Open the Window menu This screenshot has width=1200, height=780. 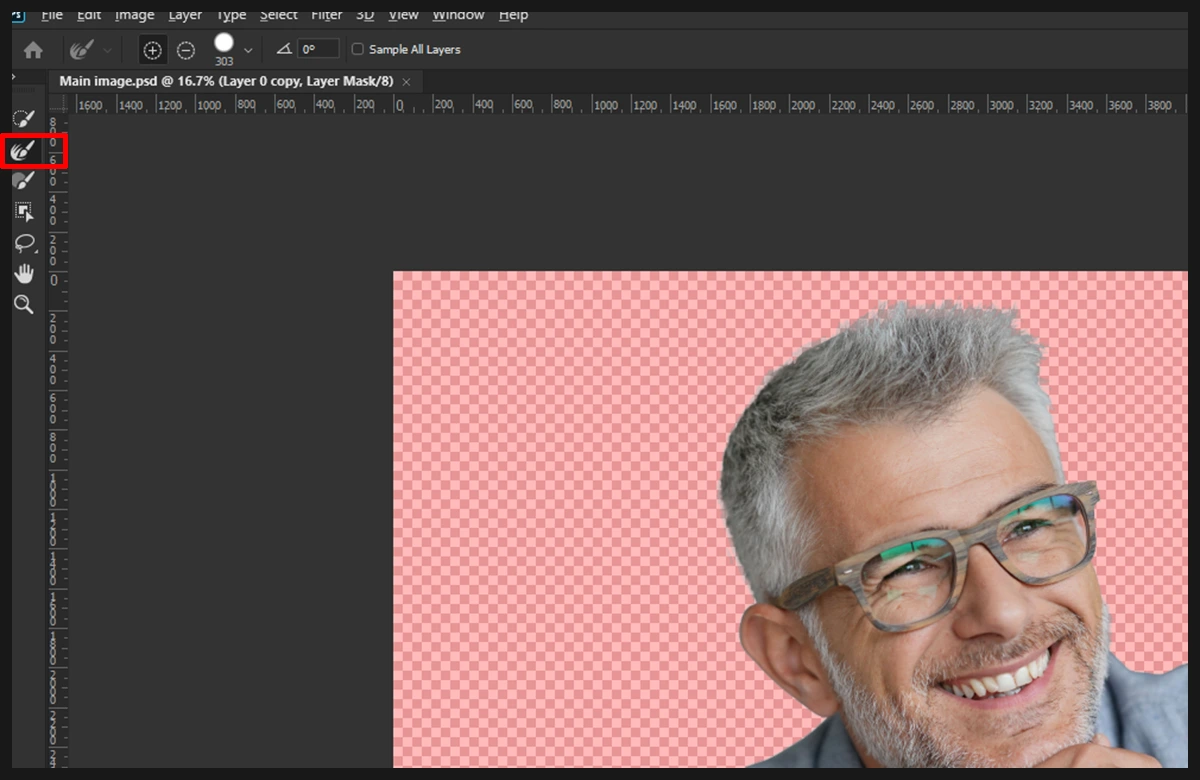tap(458, 15)
